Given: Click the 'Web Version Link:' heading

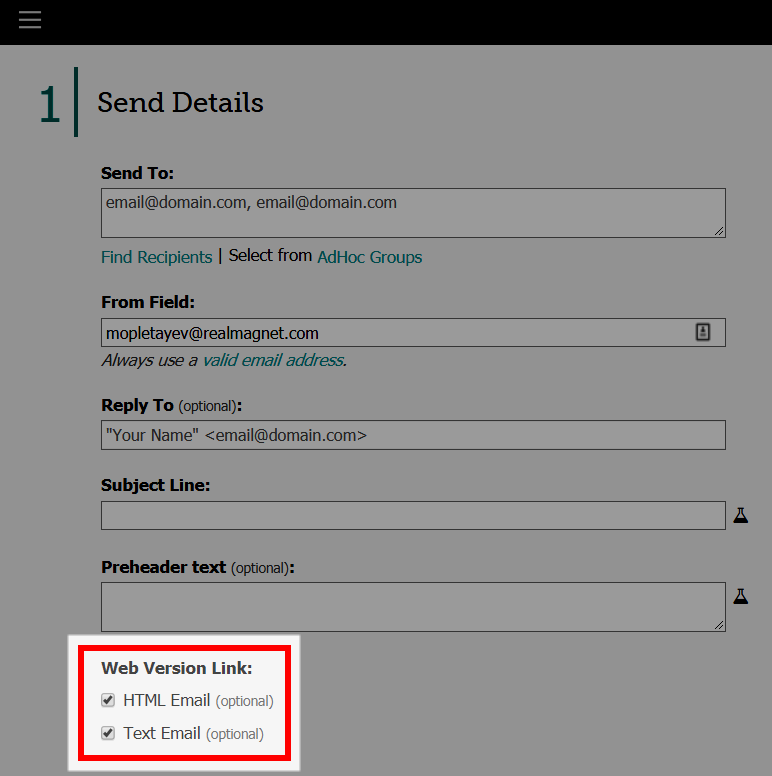Looking at the screenshot, I should click(176, 668).
